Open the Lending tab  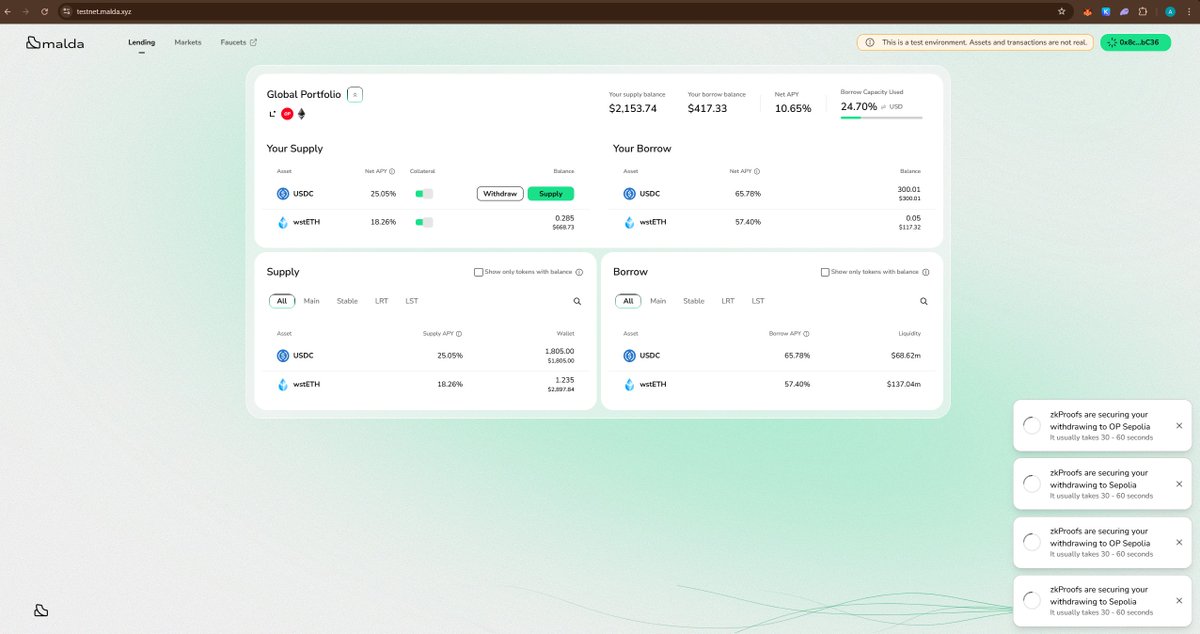click(x=141, y=43)
